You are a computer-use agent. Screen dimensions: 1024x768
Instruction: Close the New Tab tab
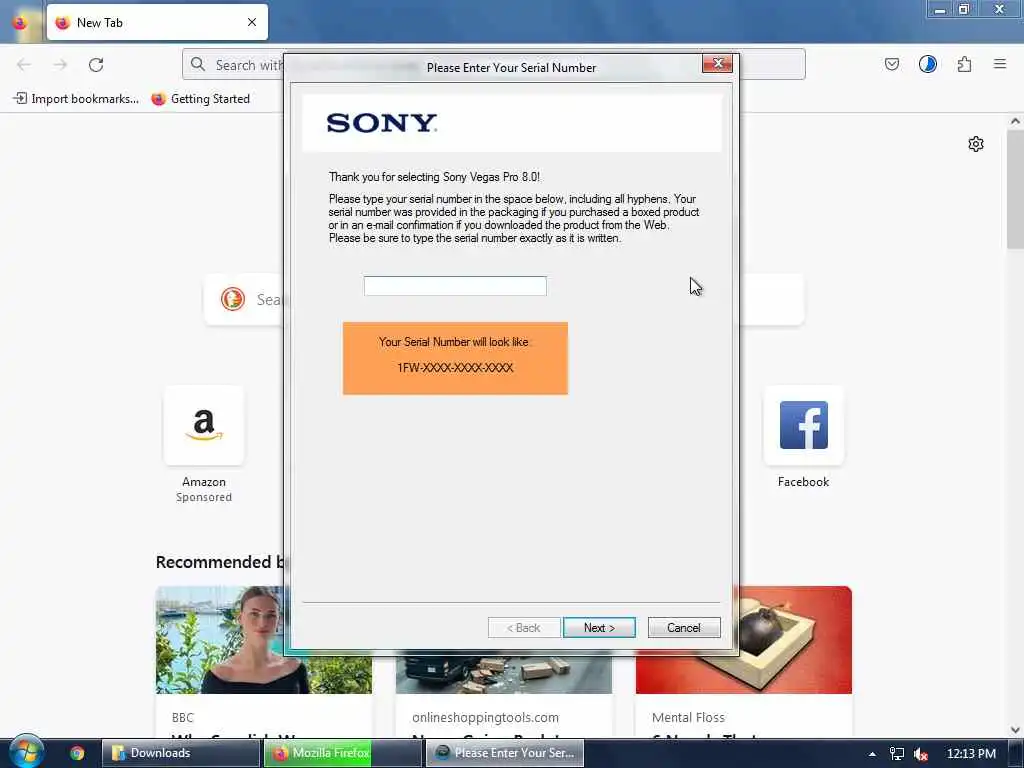pyautogui.click(x=252, y=22)
